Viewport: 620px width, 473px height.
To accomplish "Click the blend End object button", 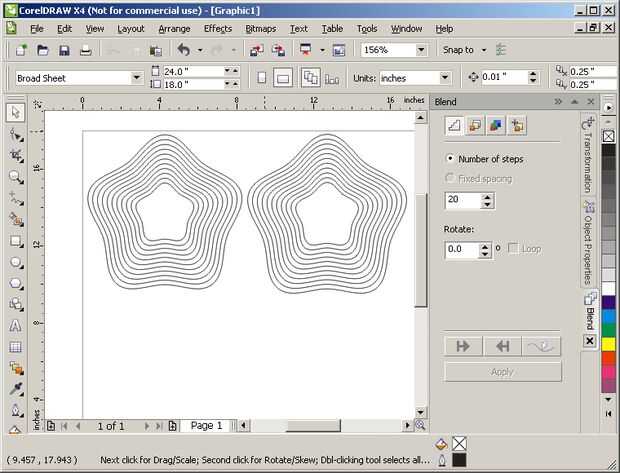I will tap(503, 346).
